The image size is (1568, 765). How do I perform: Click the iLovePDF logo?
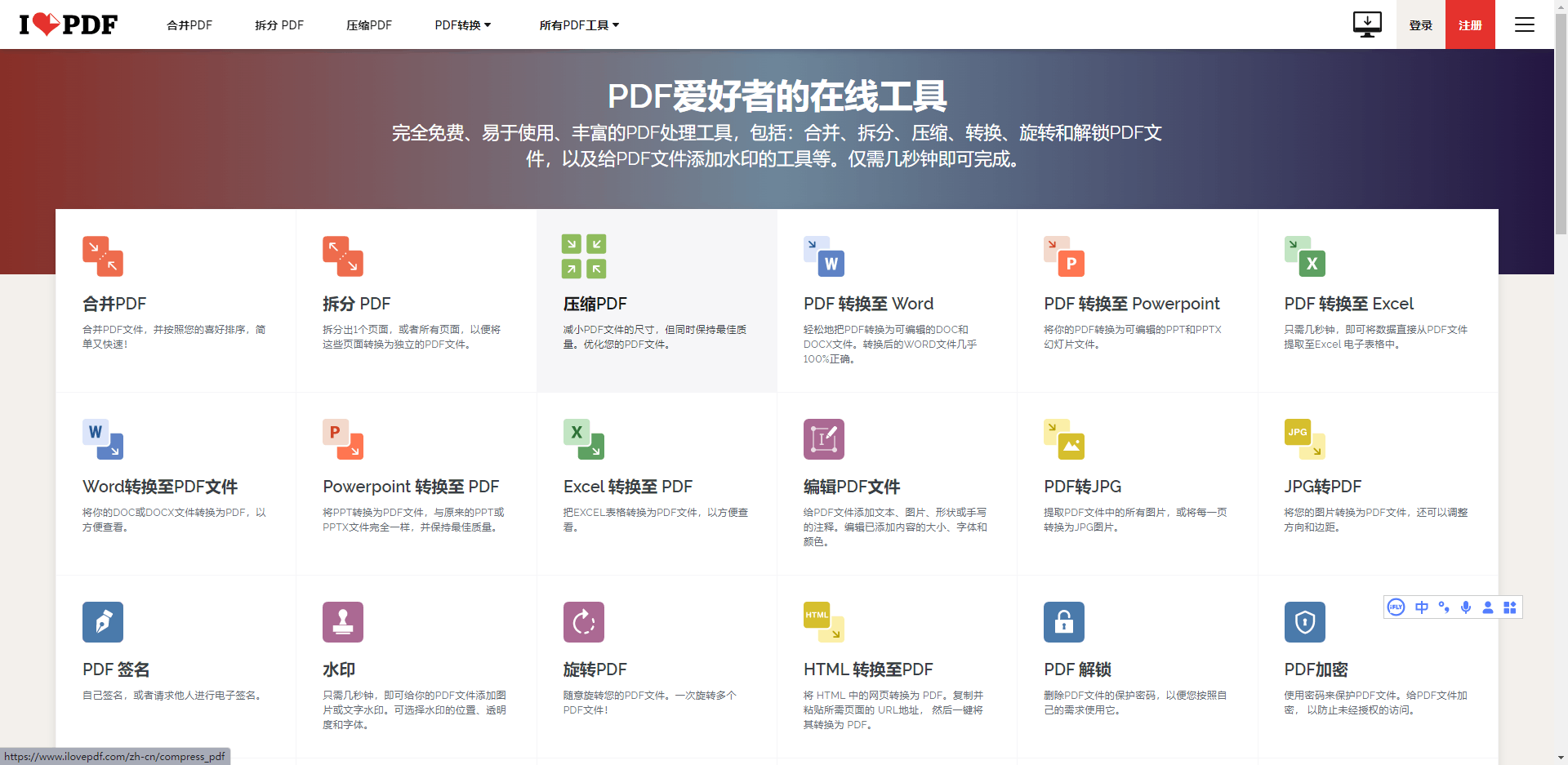click(x=69, y=24)
